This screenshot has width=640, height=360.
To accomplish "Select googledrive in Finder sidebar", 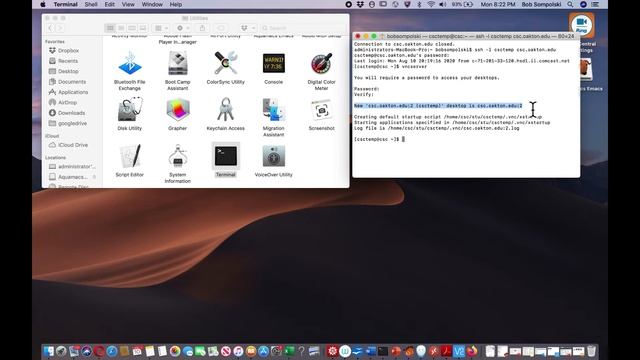I will point(68,123).
